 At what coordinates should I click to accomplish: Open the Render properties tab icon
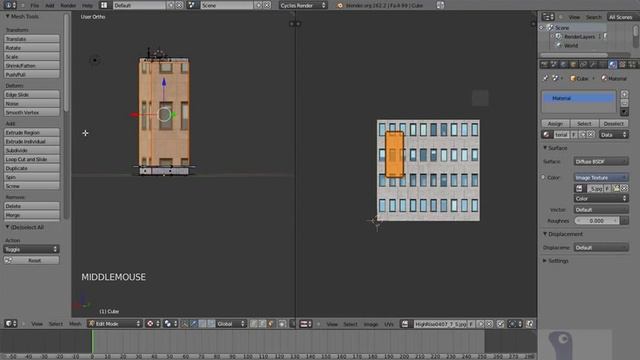pos(544,64)
